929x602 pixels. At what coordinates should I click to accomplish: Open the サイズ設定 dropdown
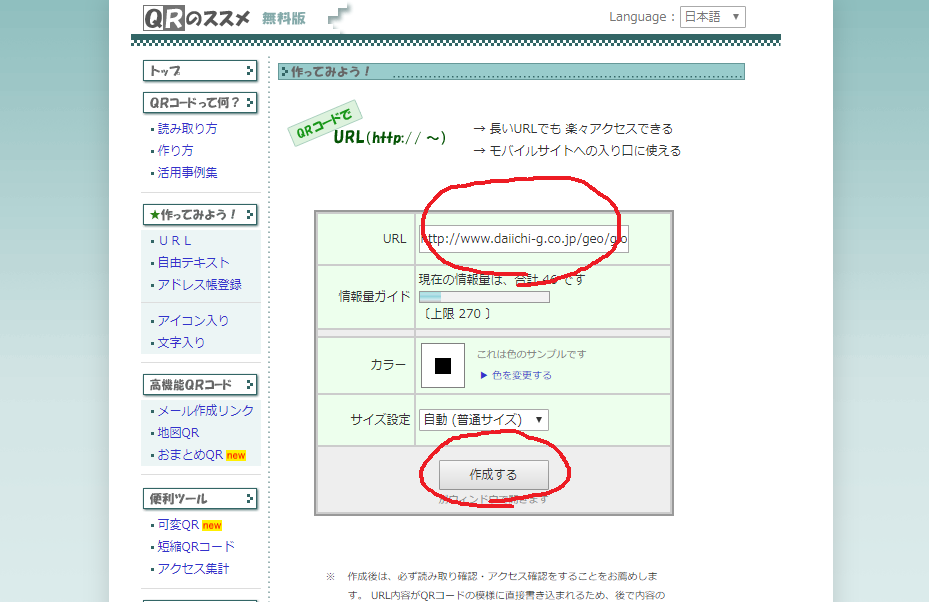tap(483, 420)
